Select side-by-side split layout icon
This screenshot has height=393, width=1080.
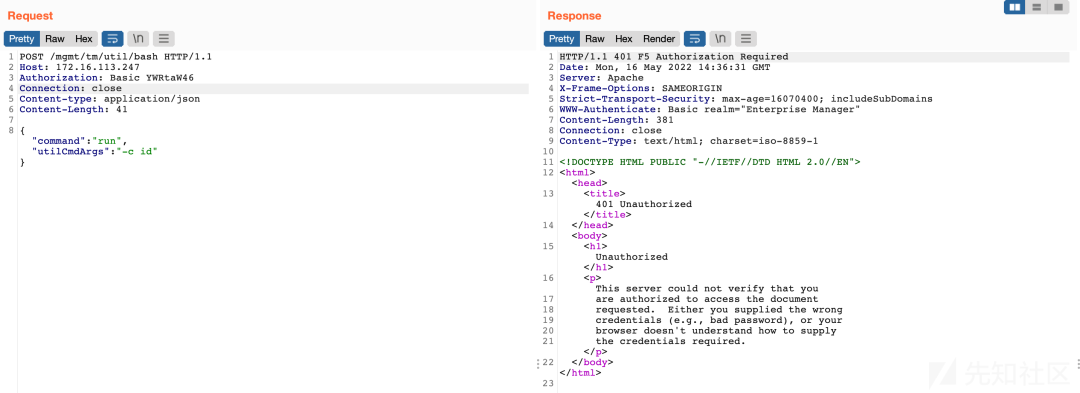[1015, 7]
